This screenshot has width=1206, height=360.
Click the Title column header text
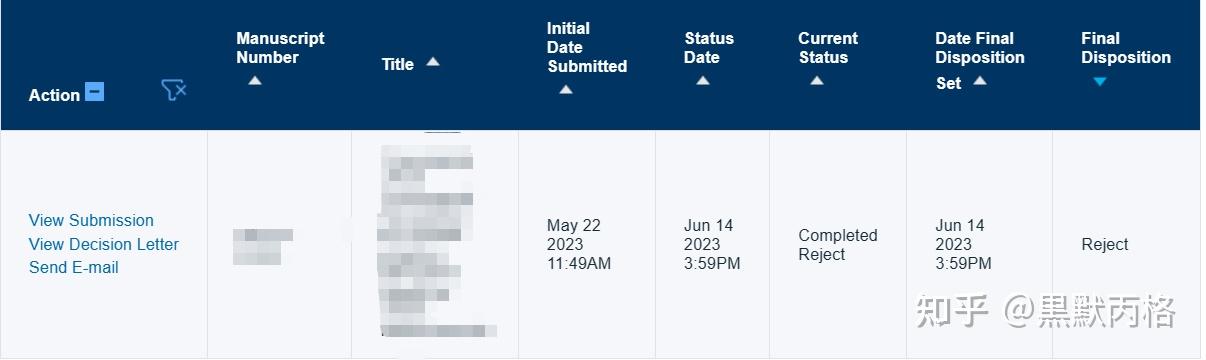coord(398,64)
